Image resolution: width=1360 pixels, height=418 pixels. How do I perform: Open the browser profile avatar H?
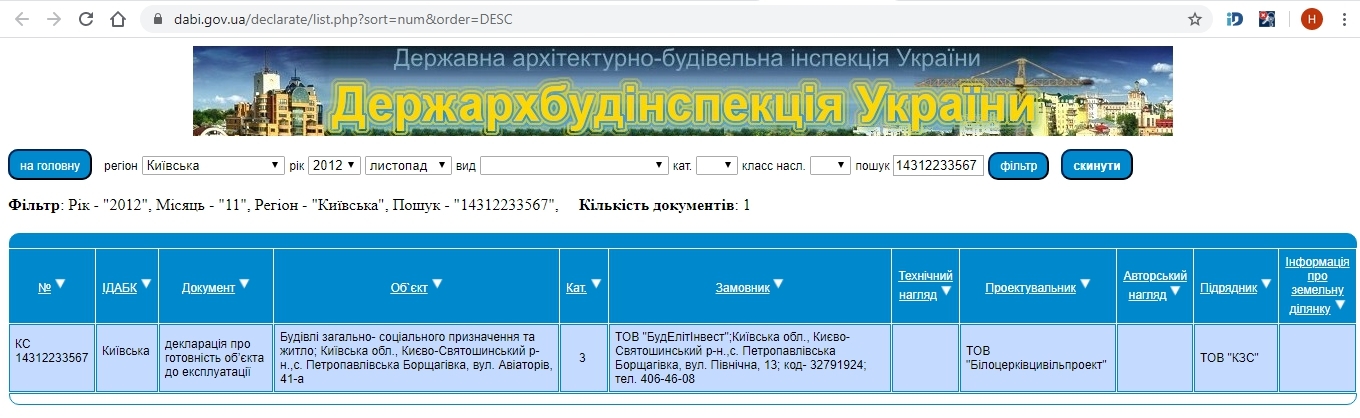click(1311, 19)
